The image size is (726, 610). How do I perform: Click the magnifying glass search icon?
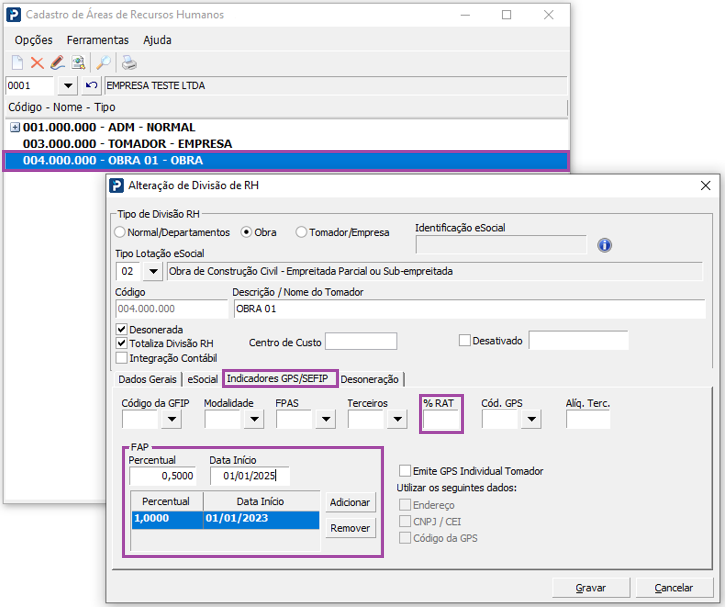click(x=103, y=63)
